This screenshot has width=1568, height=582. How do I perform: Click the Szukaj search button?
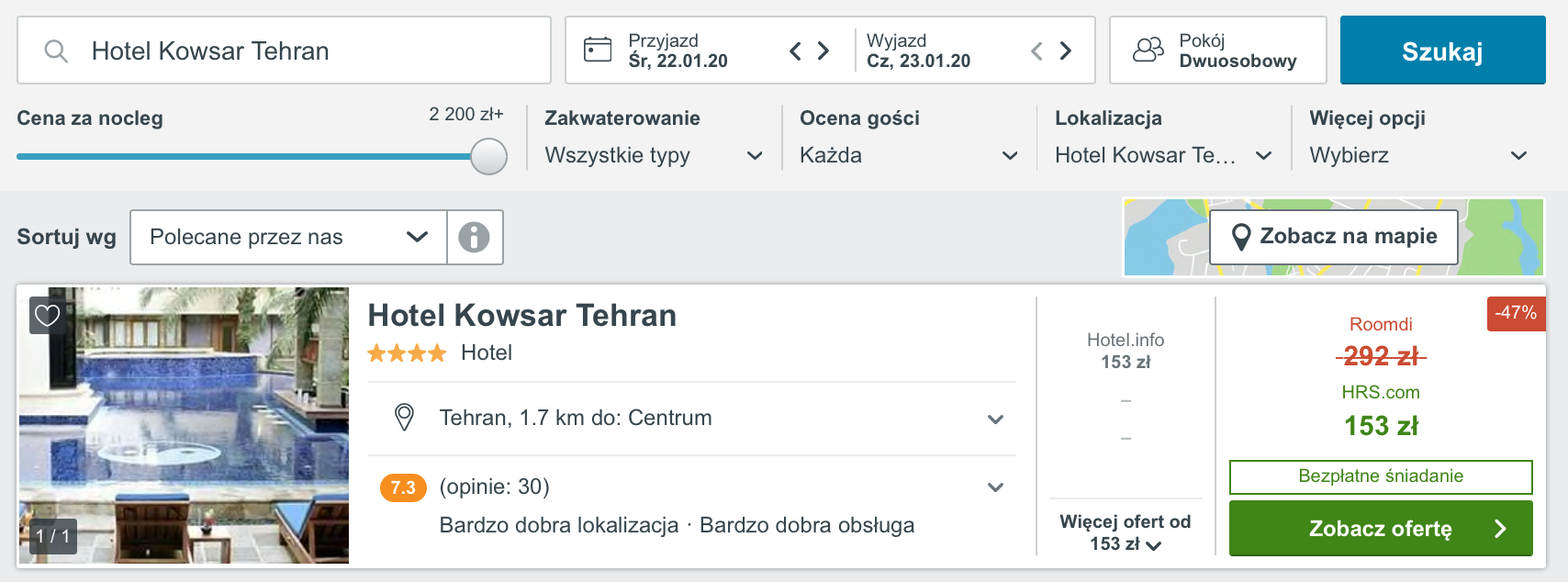coord(1442,50)
